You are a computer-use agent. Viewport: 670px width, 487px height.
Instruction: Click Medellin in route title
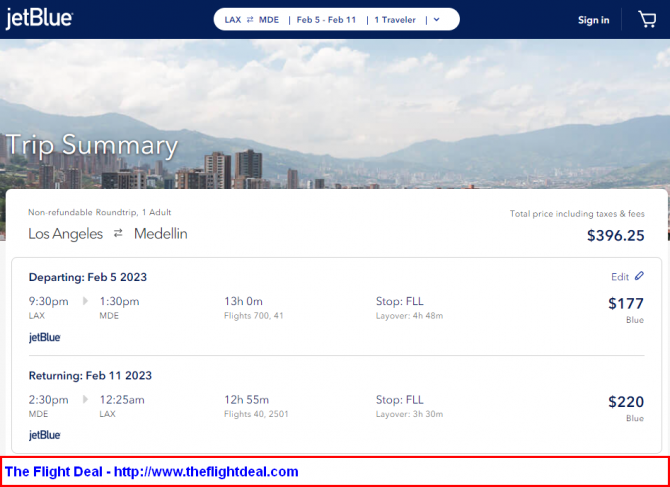[x=161, y=234]
